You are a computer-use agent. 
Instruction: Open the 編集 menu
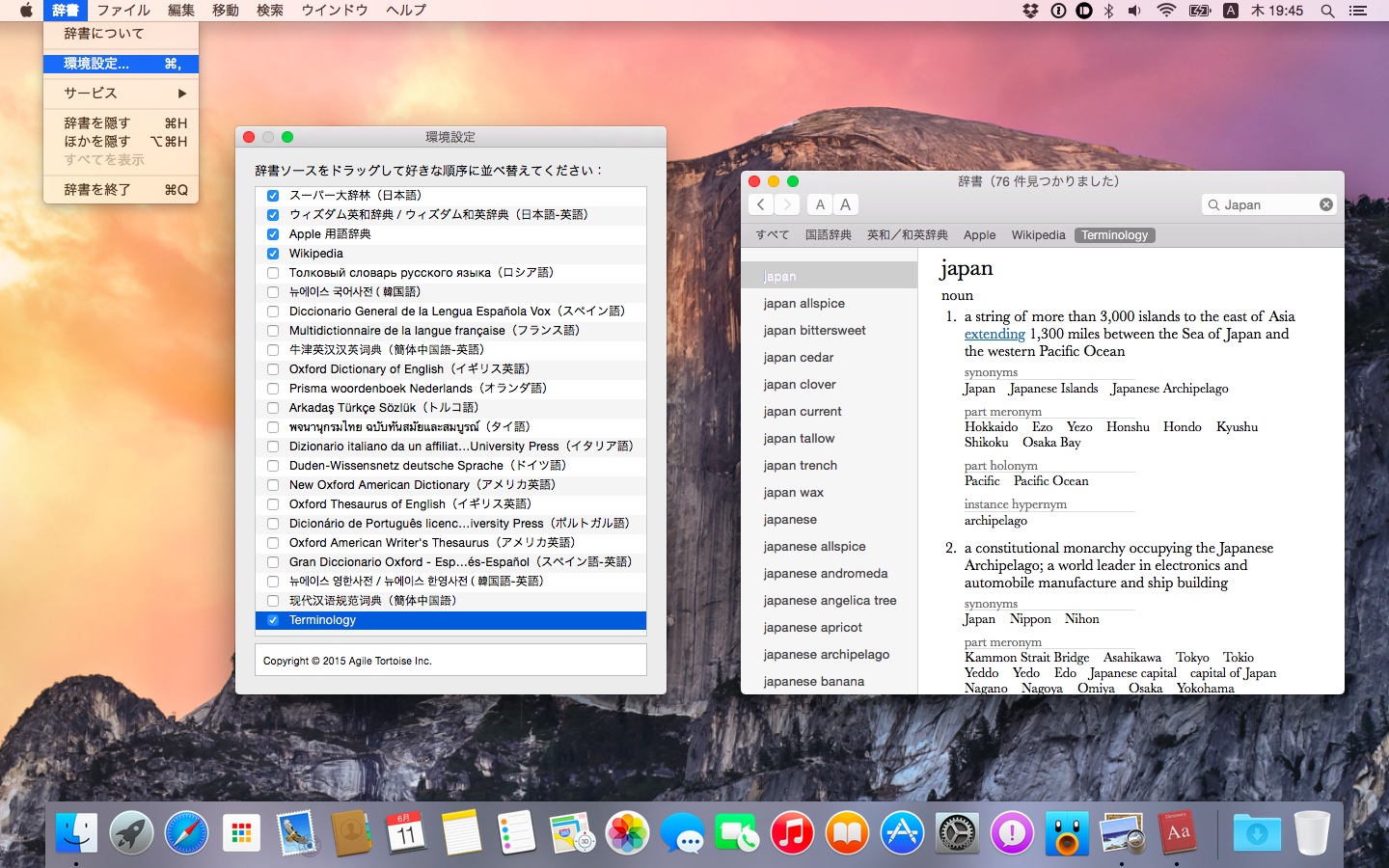click(181, 11)
